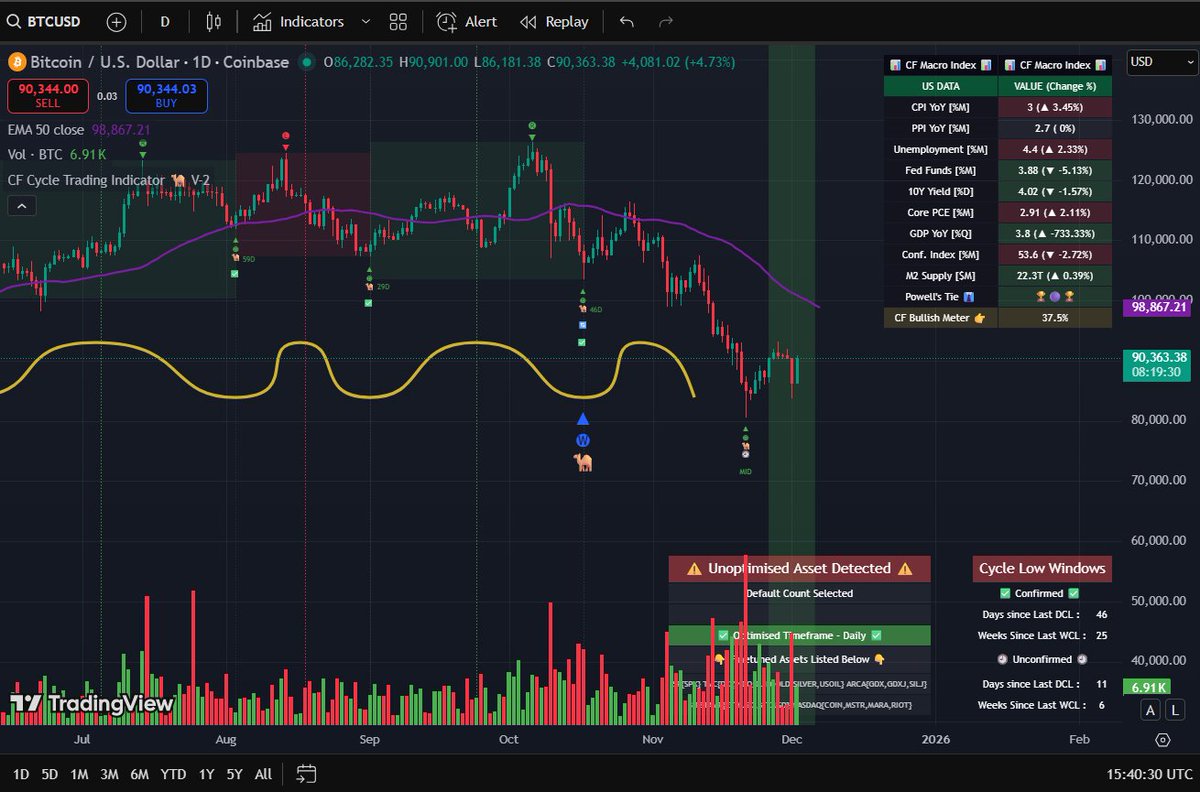Click the 10Y Yield [%D] row label
The image size is (1200, 792).
(x=941, y=191)
